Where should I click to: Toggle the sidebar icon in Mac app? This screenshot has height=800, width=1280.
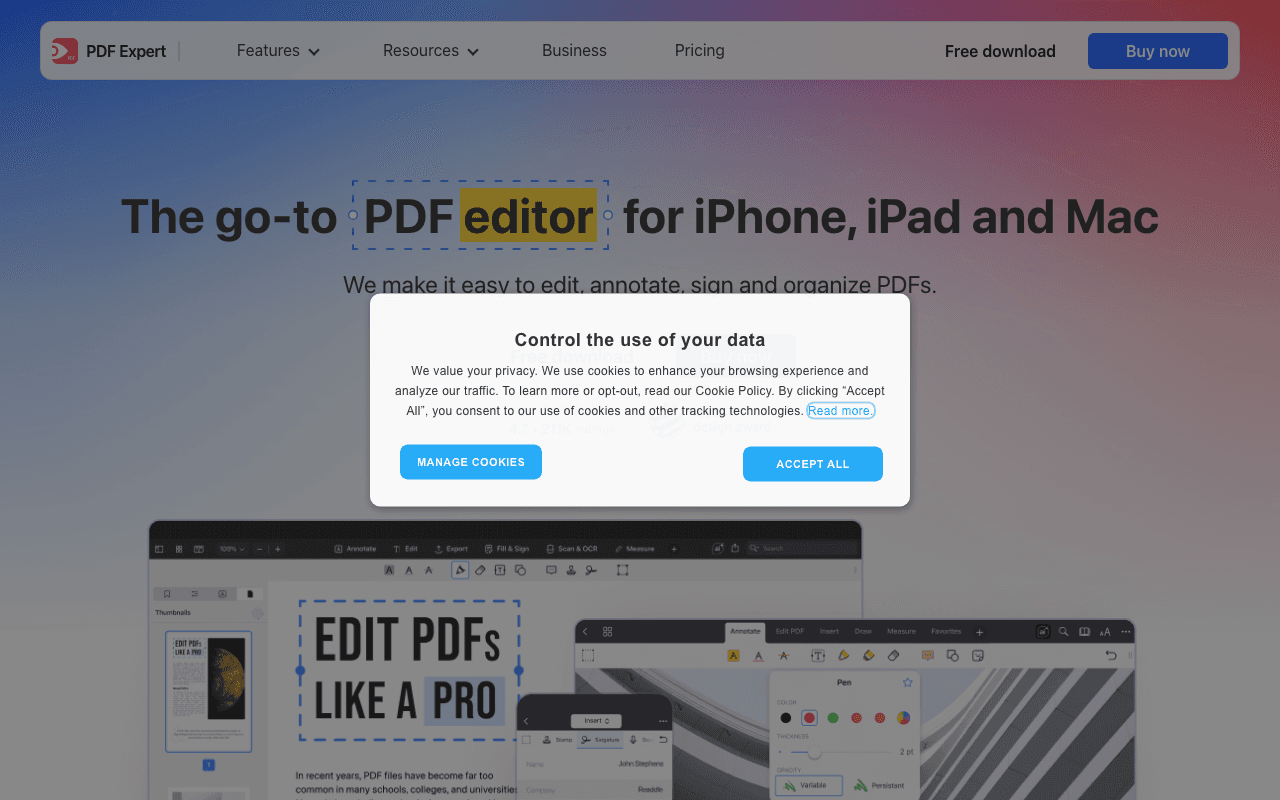pos(159,549)
